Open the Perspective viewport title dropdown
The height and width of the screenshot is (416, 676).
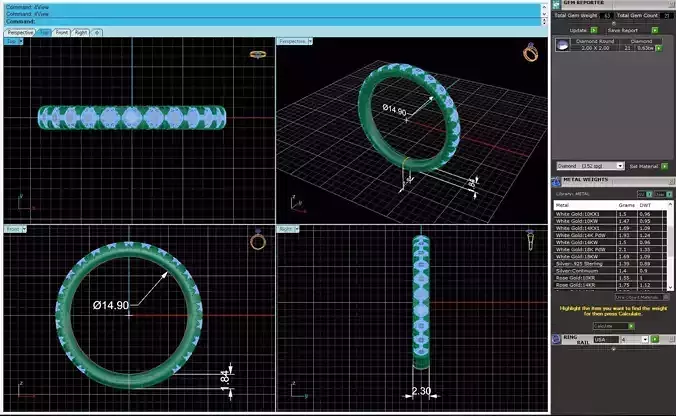310,41
